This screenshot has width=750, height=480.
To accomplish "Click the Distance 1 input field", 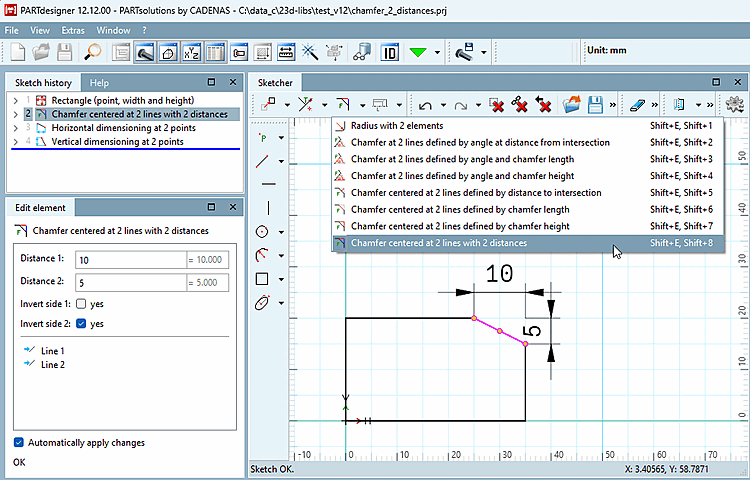I will click(131, 260).
